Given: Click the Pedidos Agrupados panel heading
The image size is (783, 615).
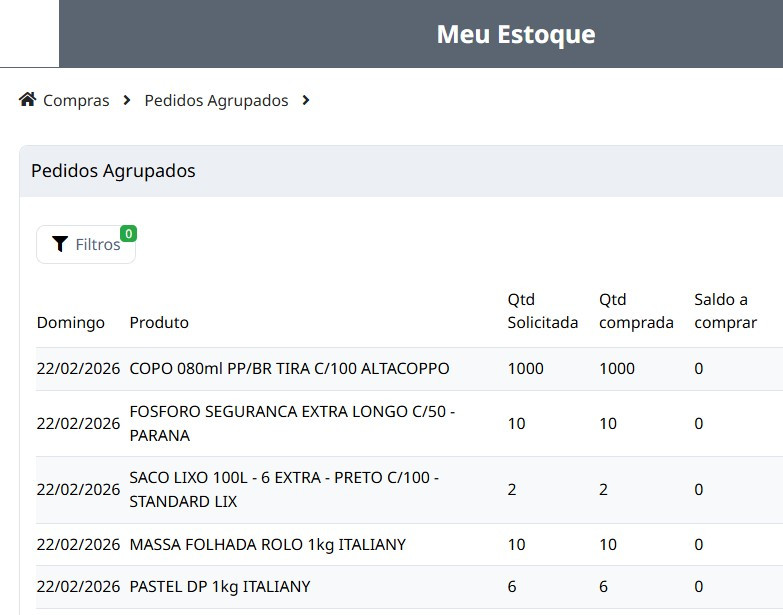Looking at the screenshot, I should pos(113,171).
